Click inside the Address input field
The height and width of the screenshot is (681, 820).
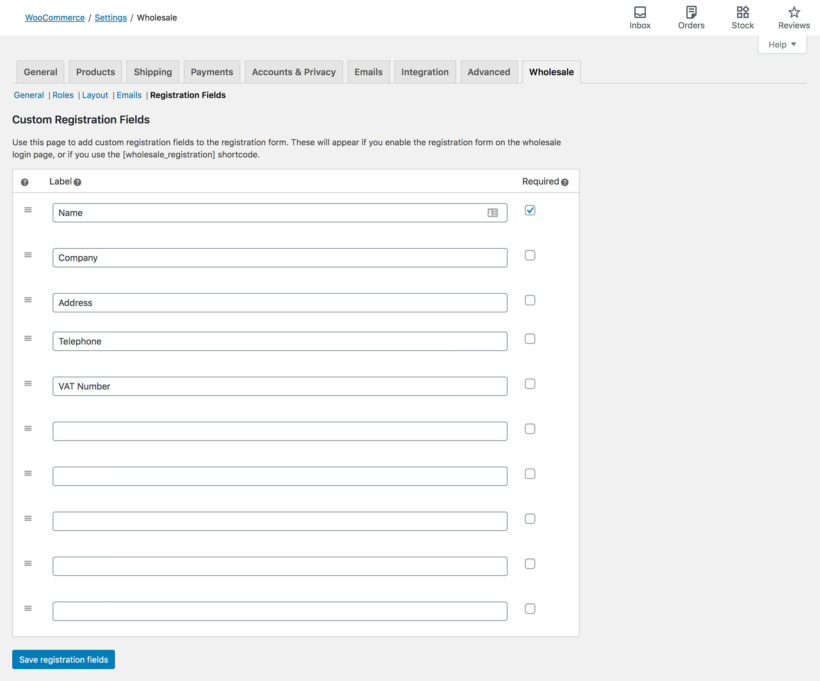point(280,302)
